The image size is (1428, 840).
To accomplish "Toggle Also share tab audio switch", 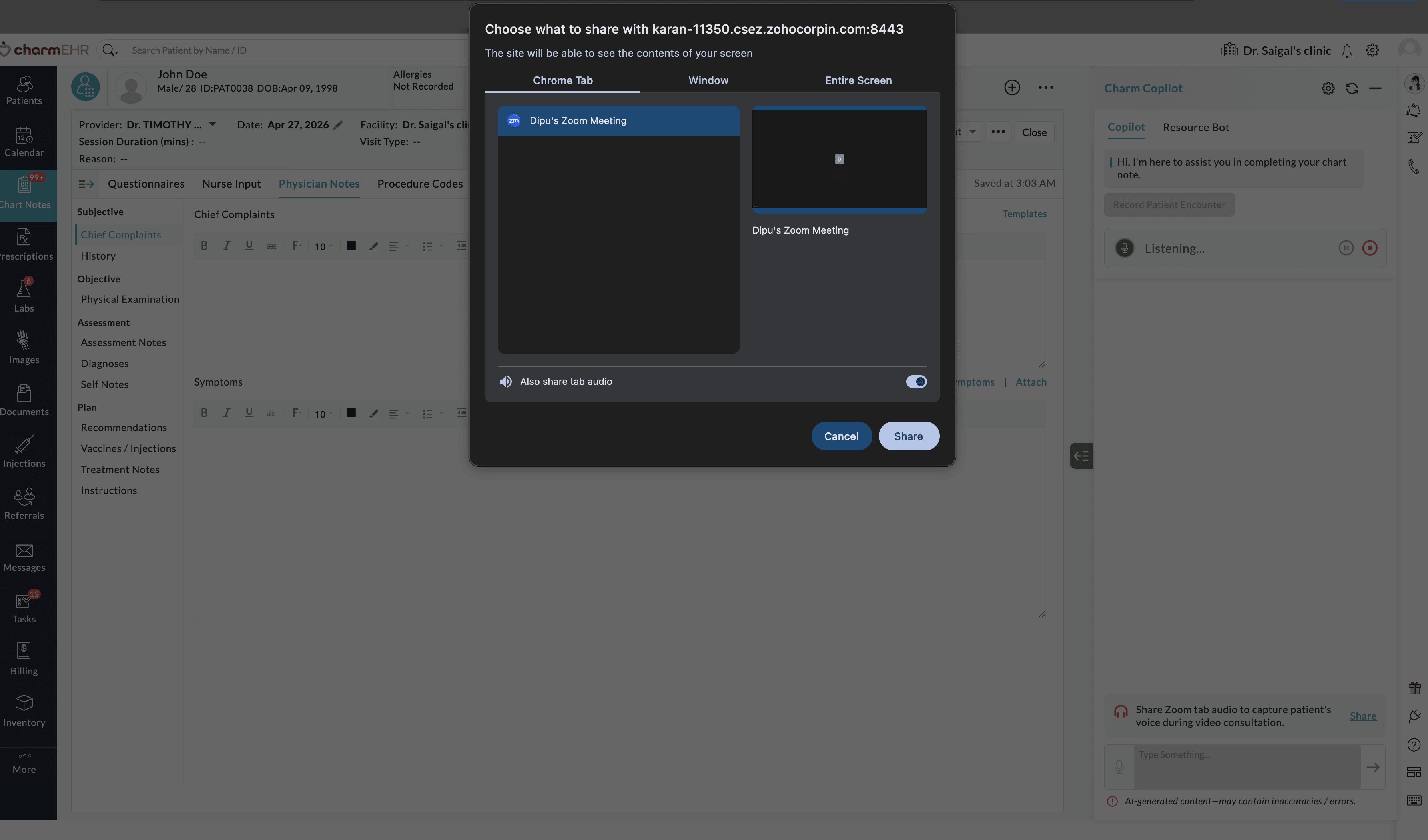I will click(916, 382).
